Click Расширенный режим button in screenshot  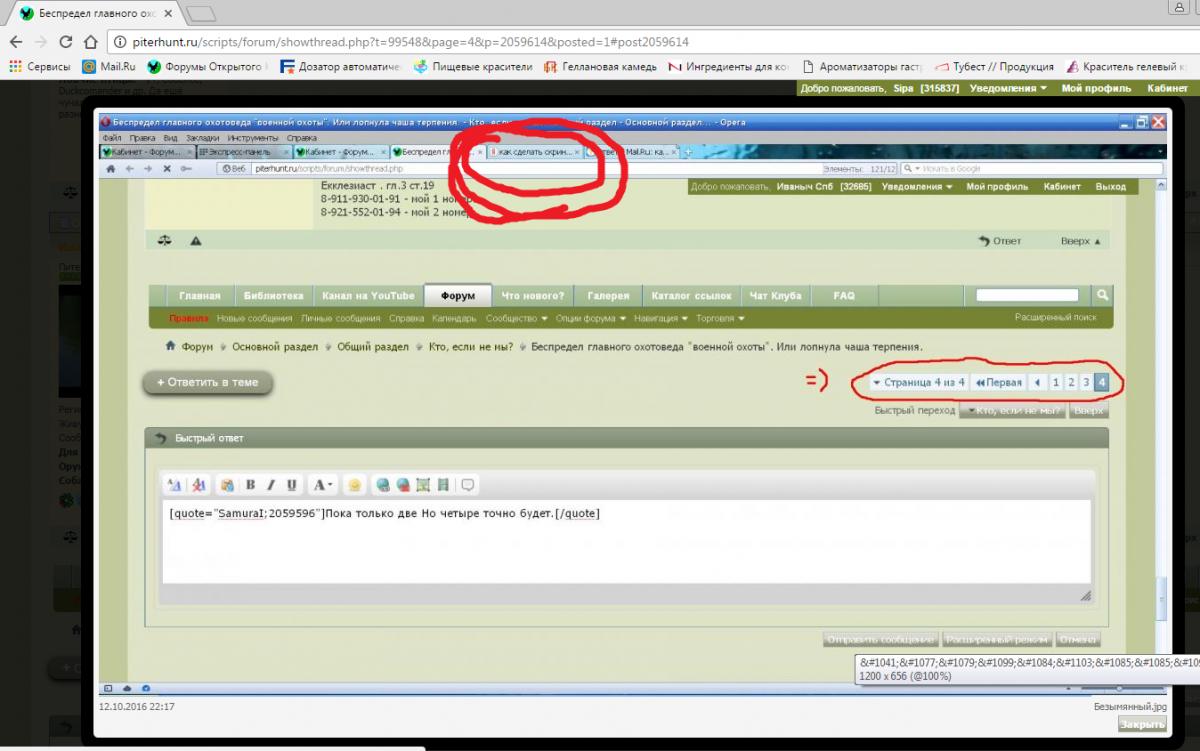pyautogui.click(x=996, y=639)
